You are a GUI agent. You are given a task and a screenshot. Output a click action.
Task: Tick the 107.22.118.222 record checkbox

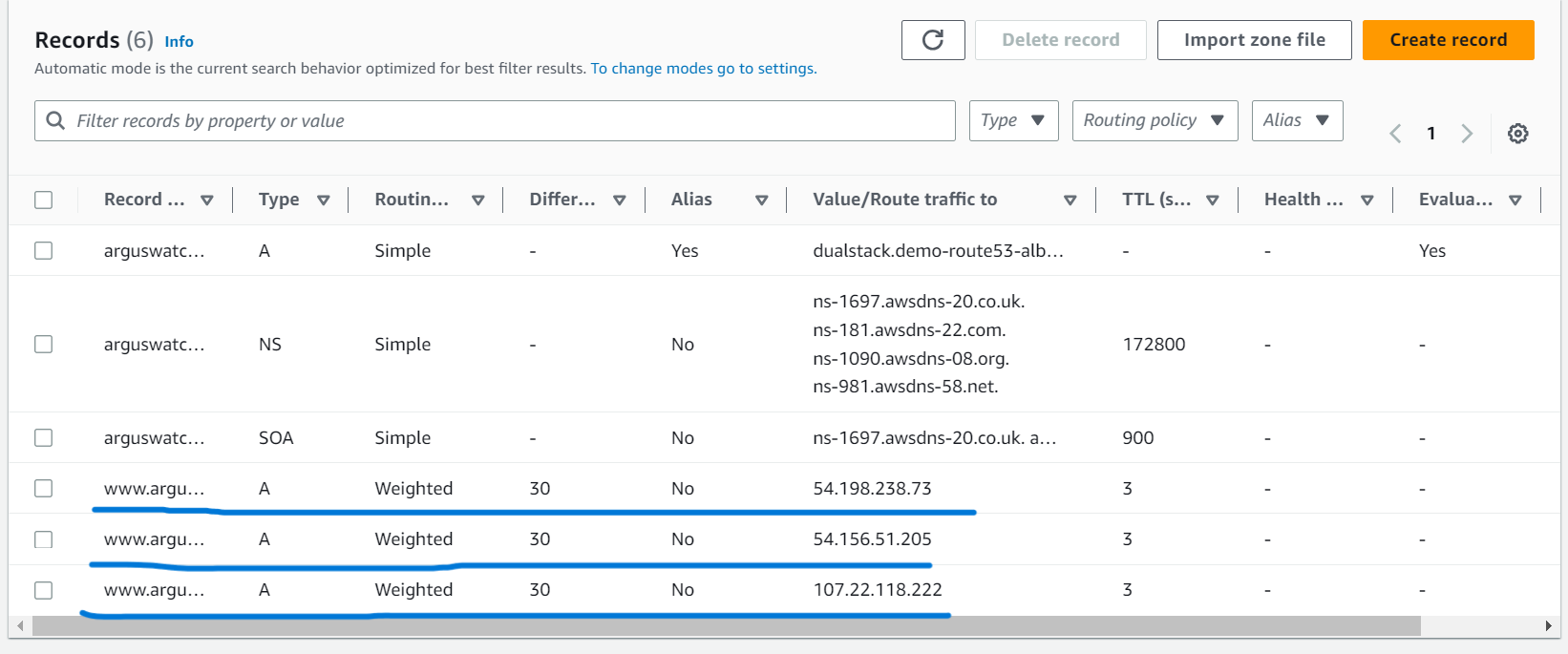coord(44,590)
